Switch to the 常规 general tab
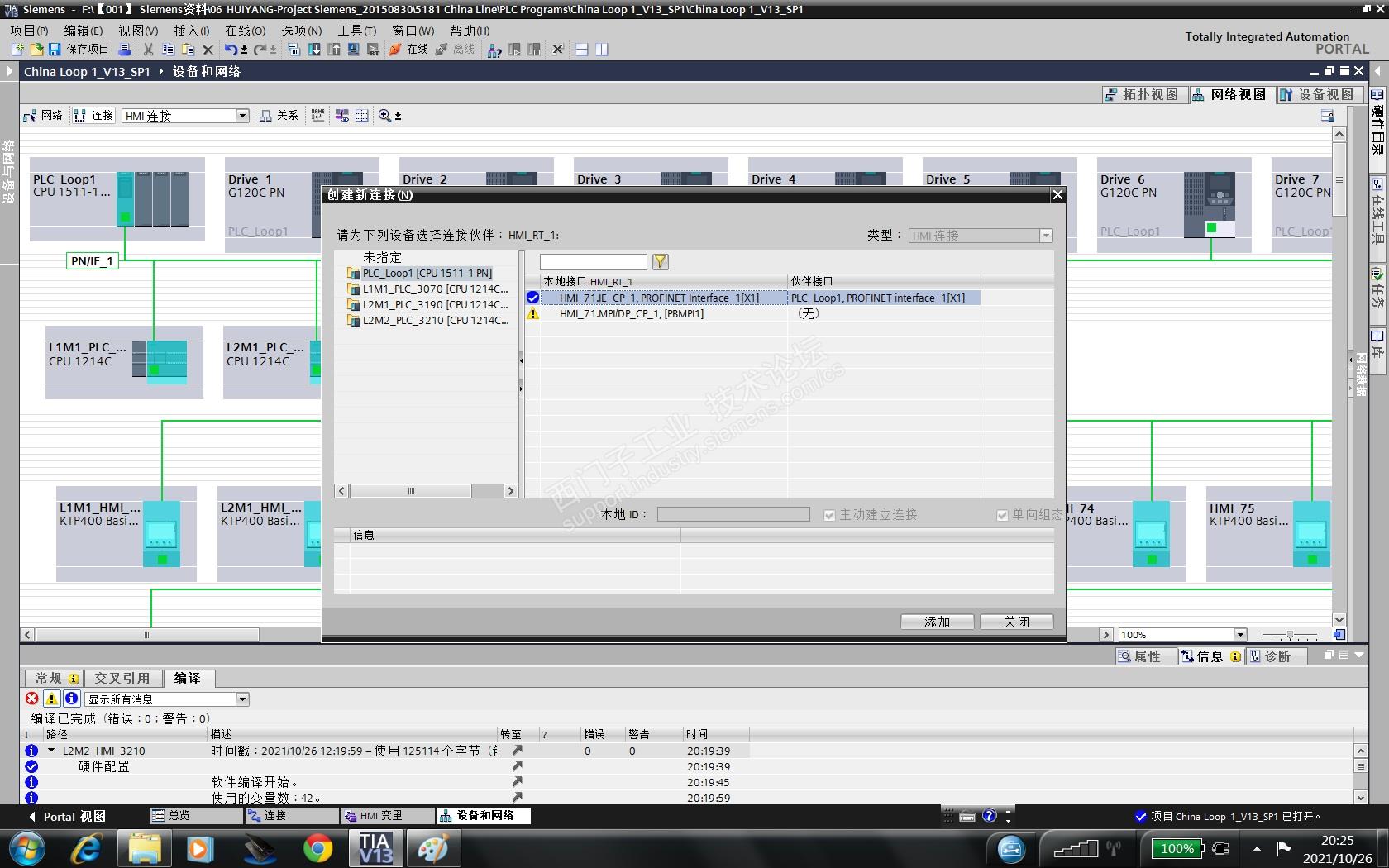The image size is (1389, 868). [x=56, y=679]
